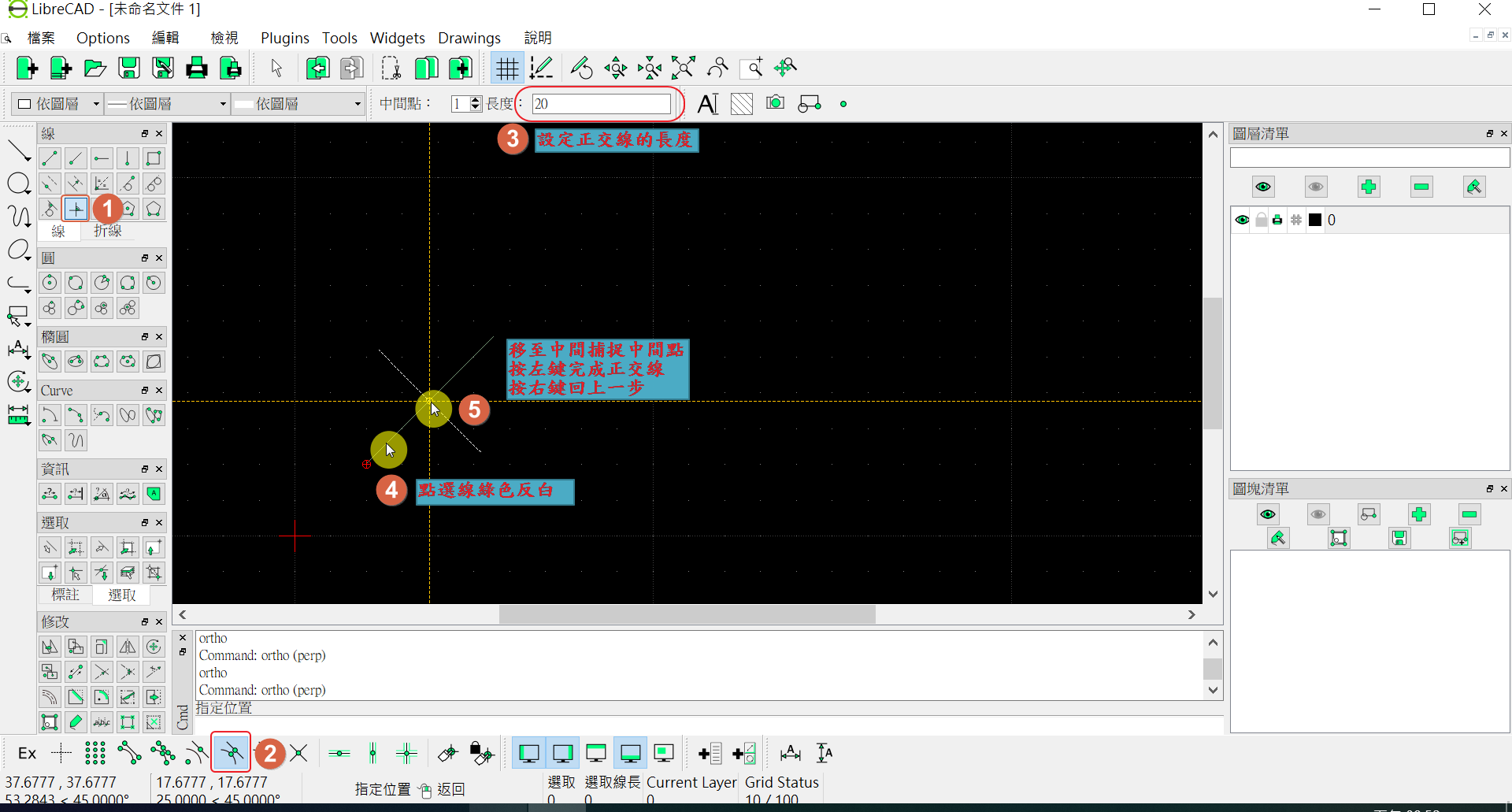This screenshot has width=1512, height=812.
Task: Expand the circle tools side menu
Action: tap(19, 184)
